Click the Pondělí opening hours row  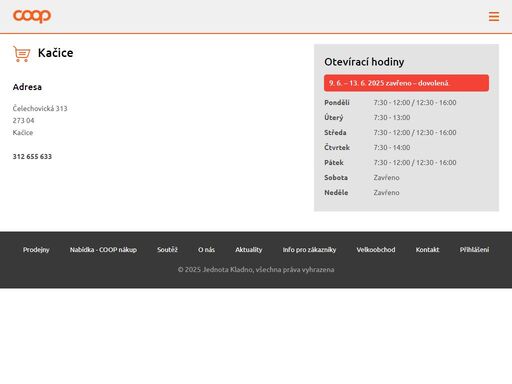tap(406, 103)
